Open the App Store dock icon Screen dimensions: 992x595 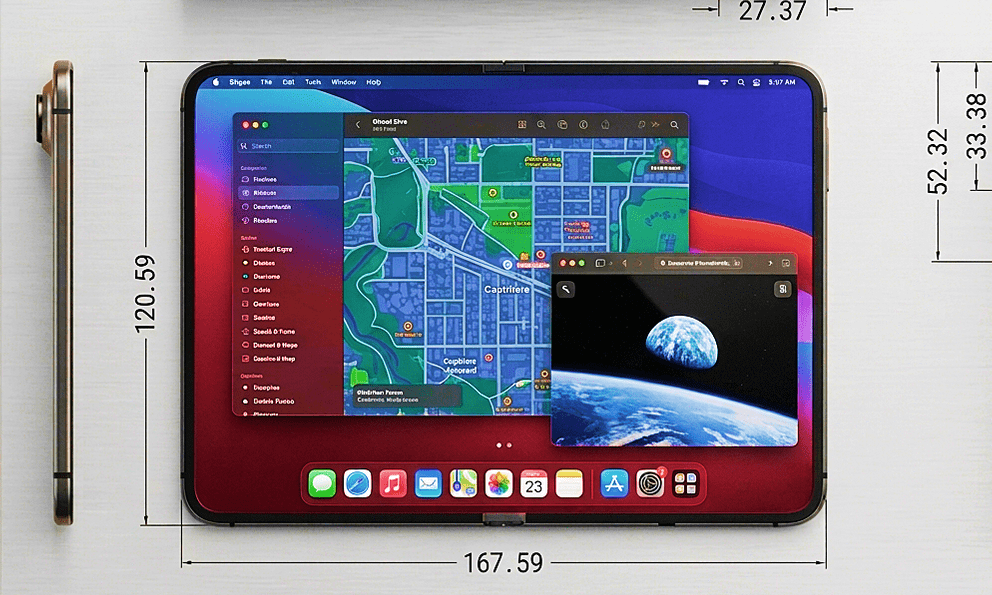pos(614,484)
